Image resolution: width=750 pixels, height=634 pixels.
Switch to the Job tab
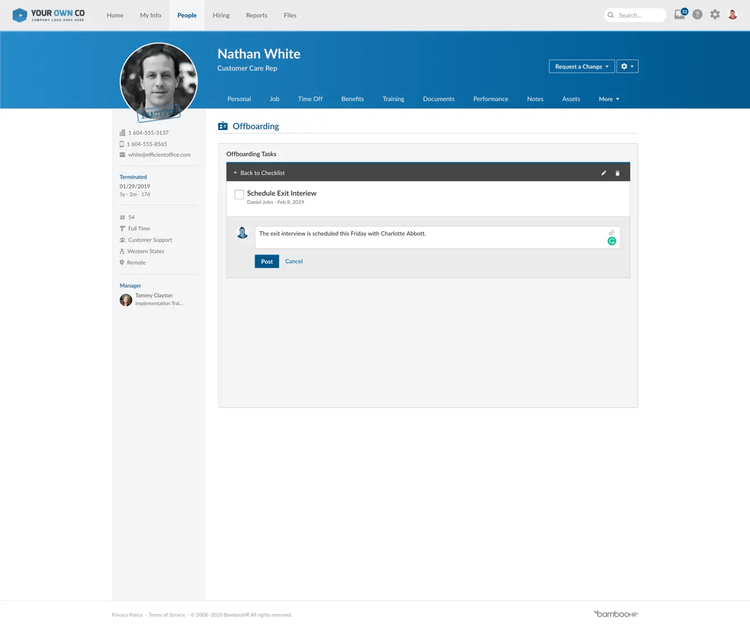coord(275,99)
